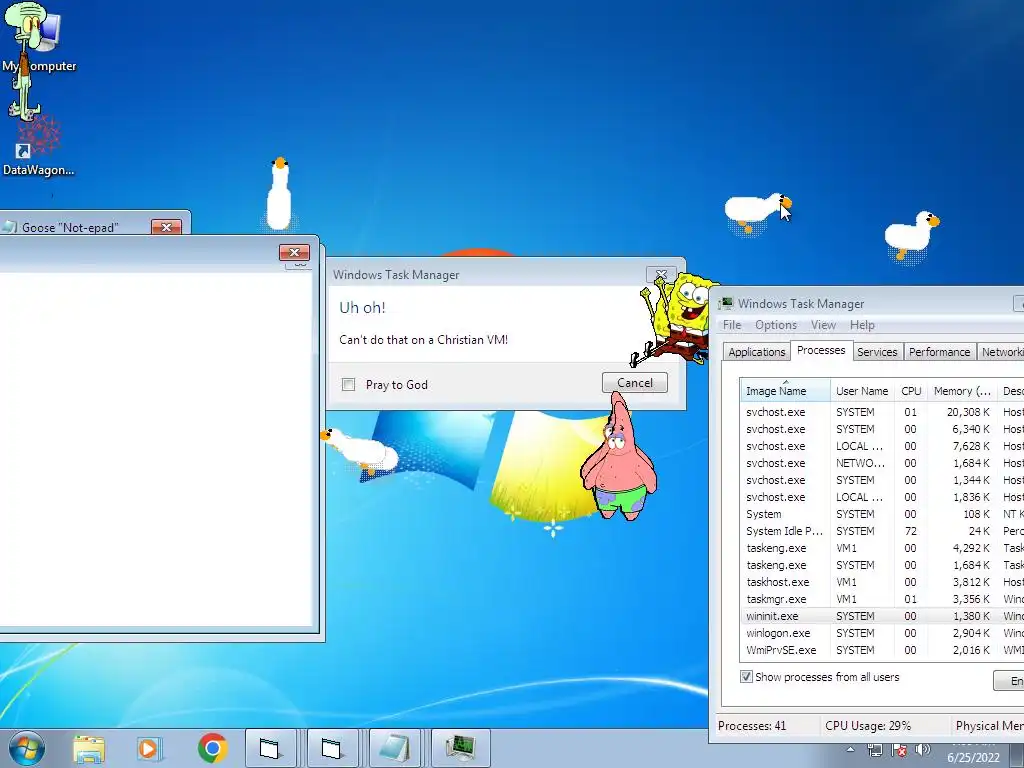Image resolution: width=1024 pixels, height=768 pixels.
Task: Switch to the Services tab
Action: pos(877,352)
